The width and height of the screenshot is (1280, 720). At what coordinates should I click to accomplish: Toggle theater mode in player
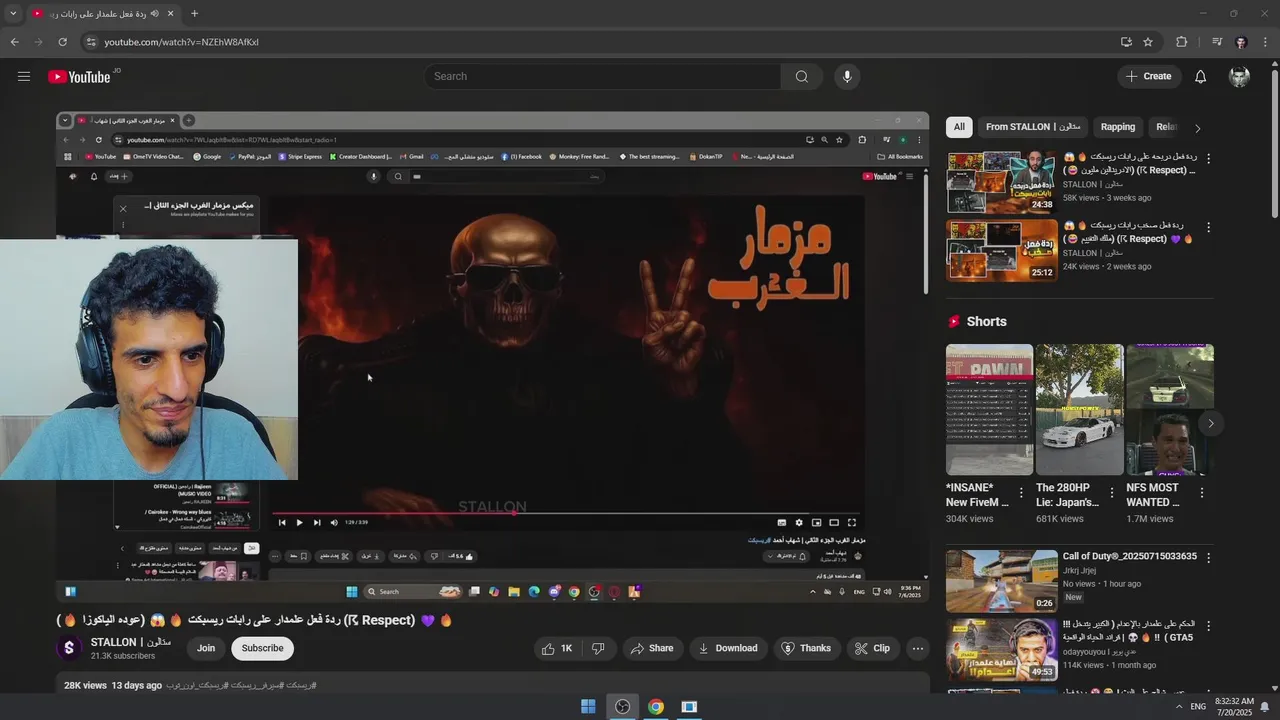(x=834, y=522)
